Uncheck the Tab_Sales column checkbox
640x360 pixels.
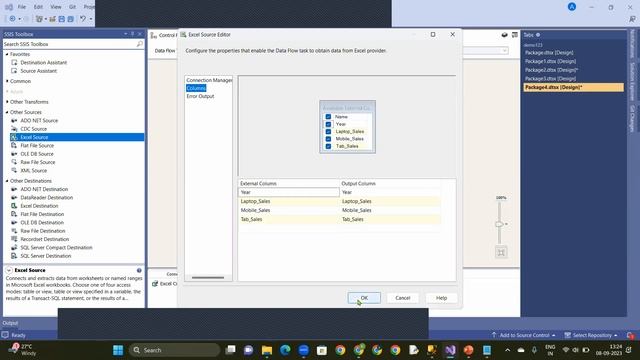click(328, 146)
